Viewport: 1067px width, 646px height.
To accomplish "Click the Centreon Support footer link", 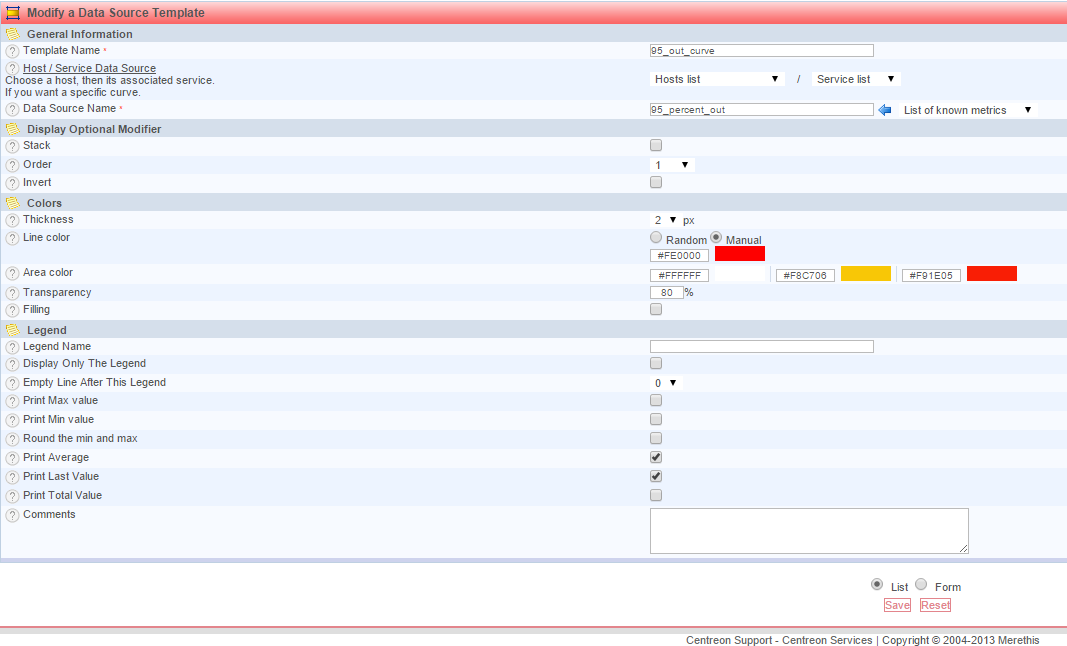I will (x=728, y=640).
